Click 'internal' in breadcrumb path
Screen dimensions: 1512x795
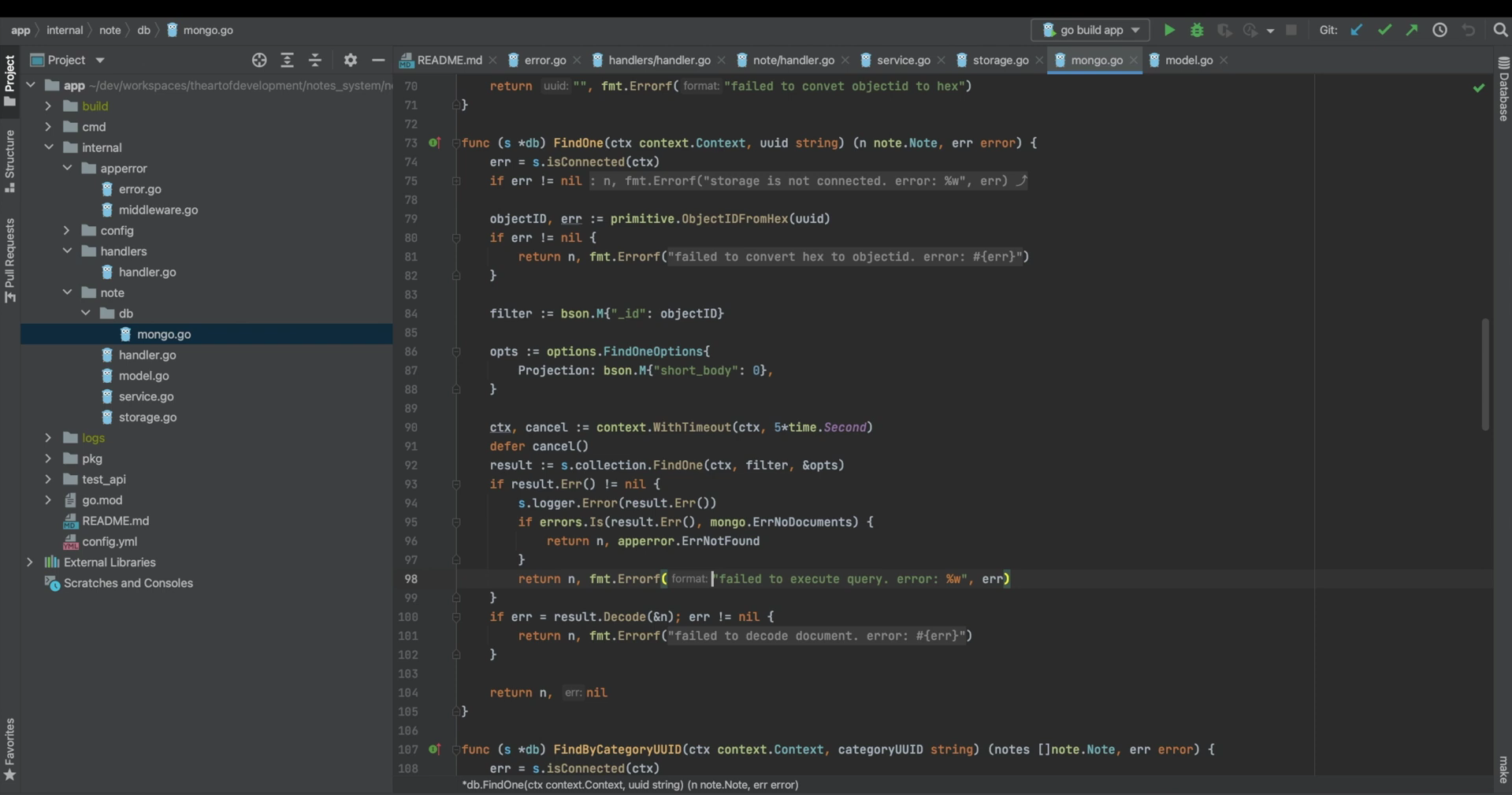(x=65, y=30)
